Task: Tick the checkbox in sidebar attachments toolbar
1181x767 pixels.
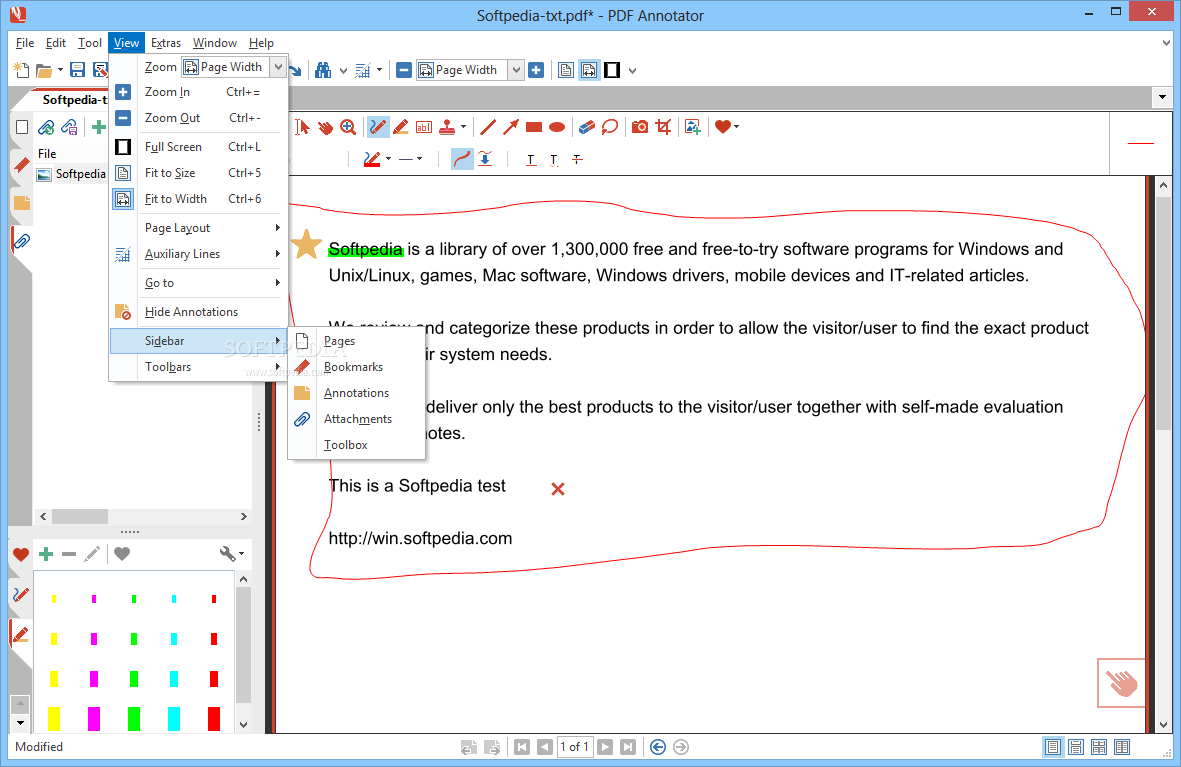Action: click(22, 127)
